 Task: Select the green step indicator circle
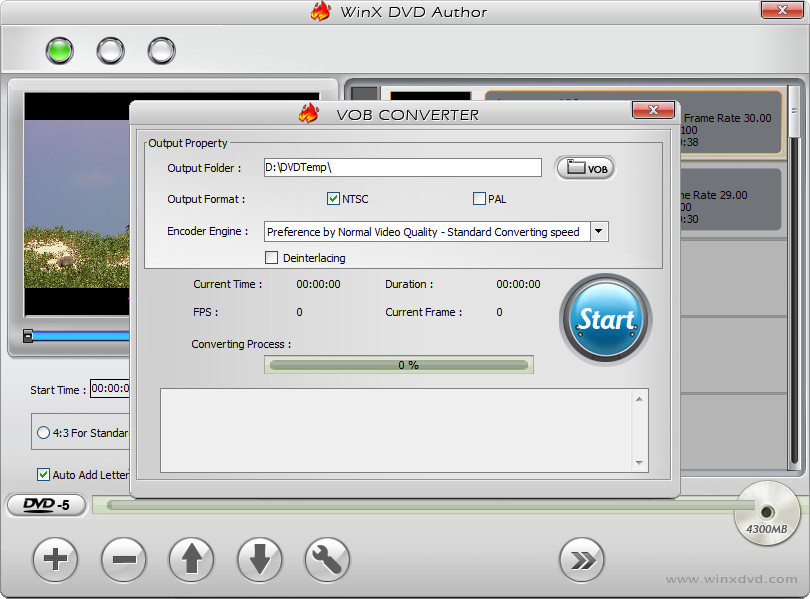point(59,51)
